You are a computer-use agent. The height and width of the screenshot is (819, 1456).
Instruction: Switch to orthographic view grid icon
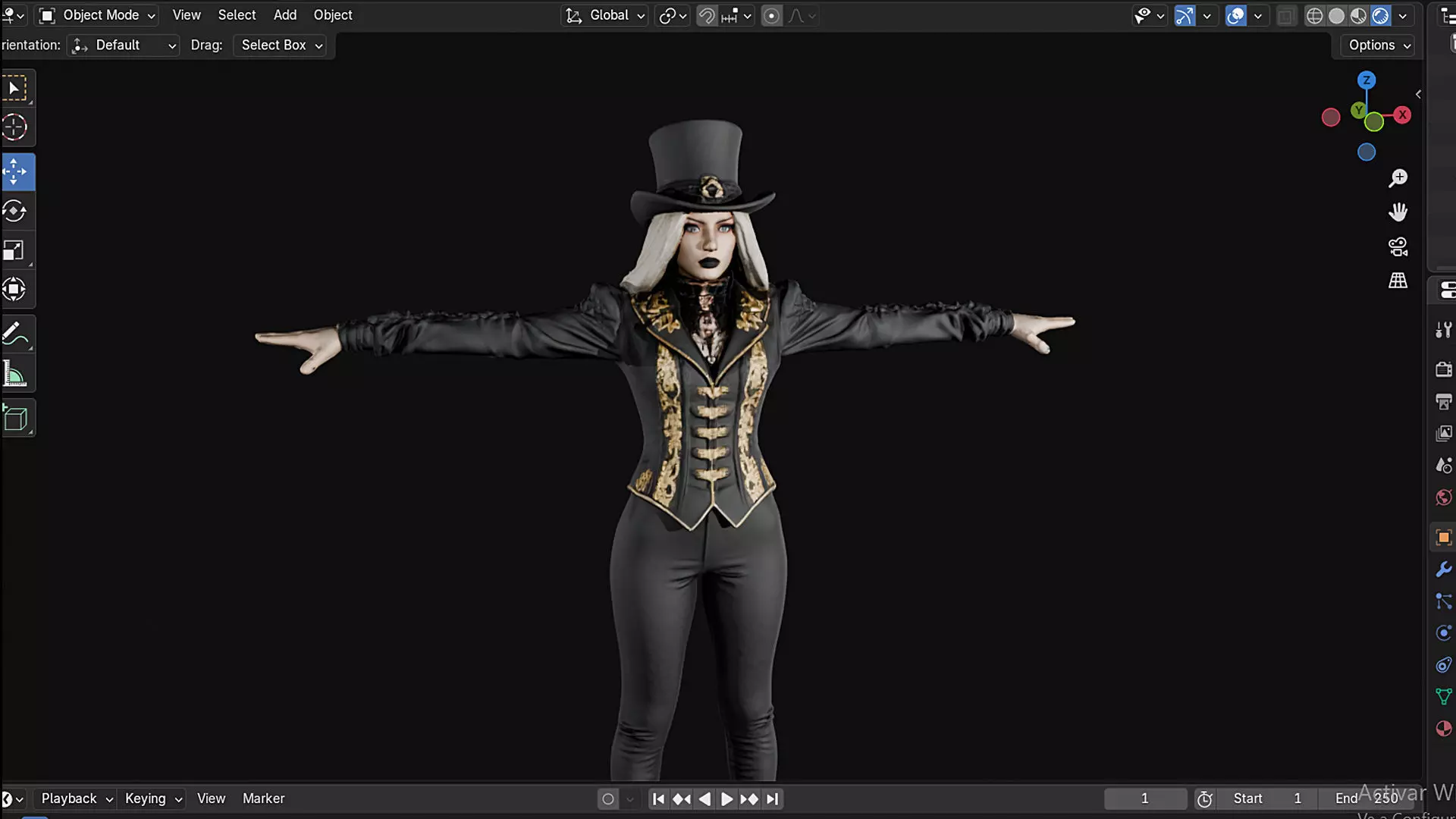coord(1398,281)
